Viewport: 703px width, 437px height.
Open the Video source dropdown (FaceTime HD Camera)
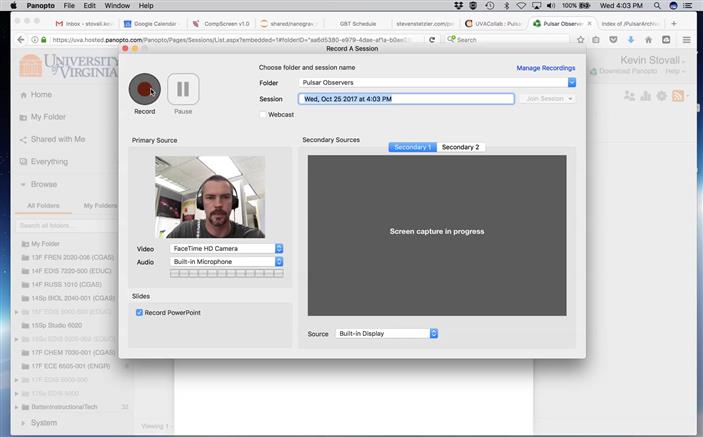coord(227,248)
